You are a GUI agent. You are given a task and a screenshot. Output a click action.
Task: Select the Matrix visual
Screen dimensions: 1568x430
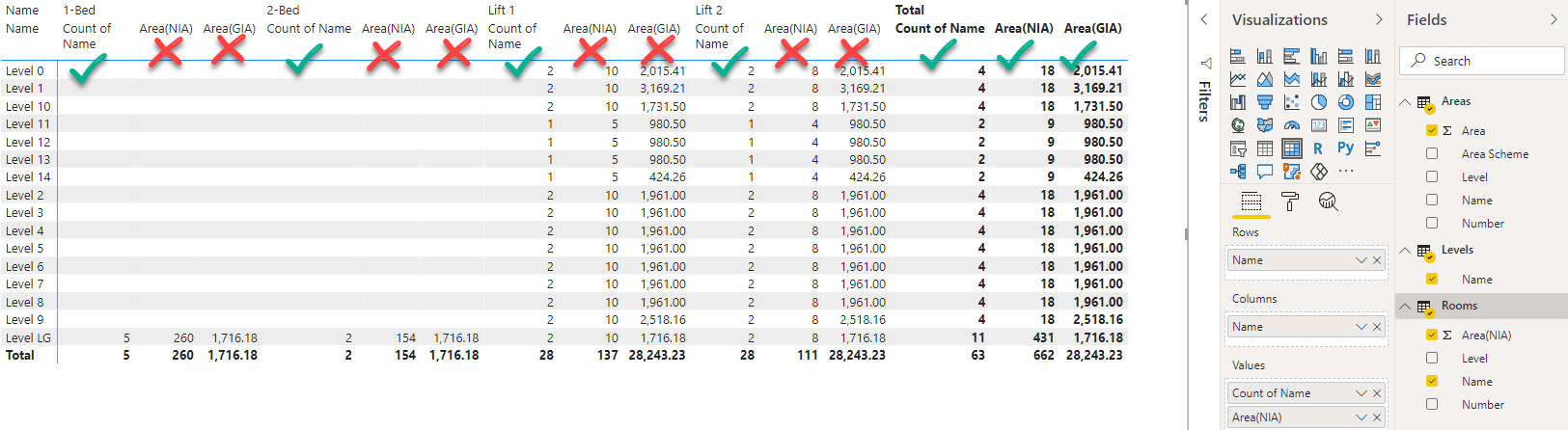point(1292,148)
